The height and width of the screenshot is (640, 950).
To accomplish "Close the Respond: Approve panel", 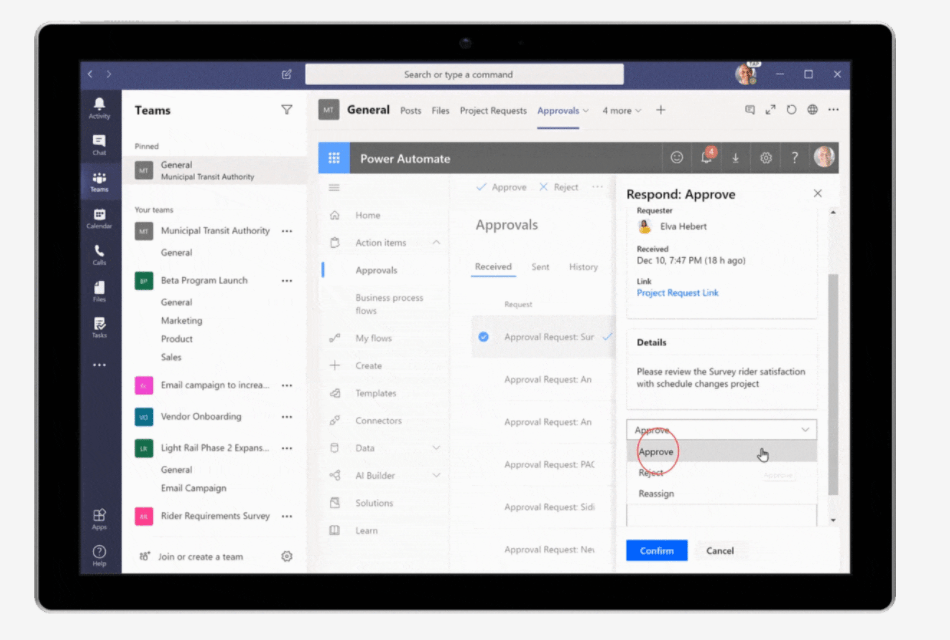I will 818,193.
